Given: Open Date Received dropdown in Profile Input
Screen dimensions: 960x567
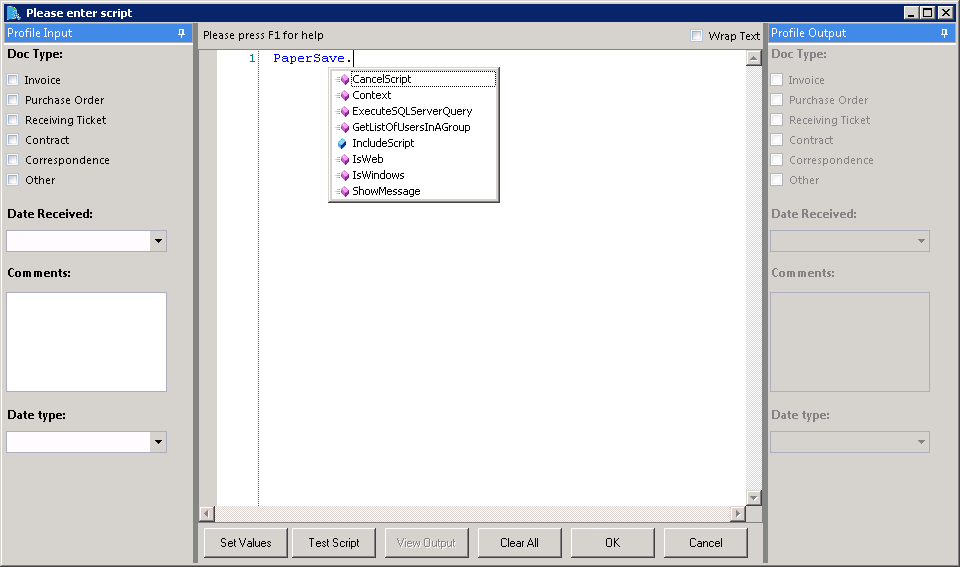Looking at the screenshot, I should [159, 241].
